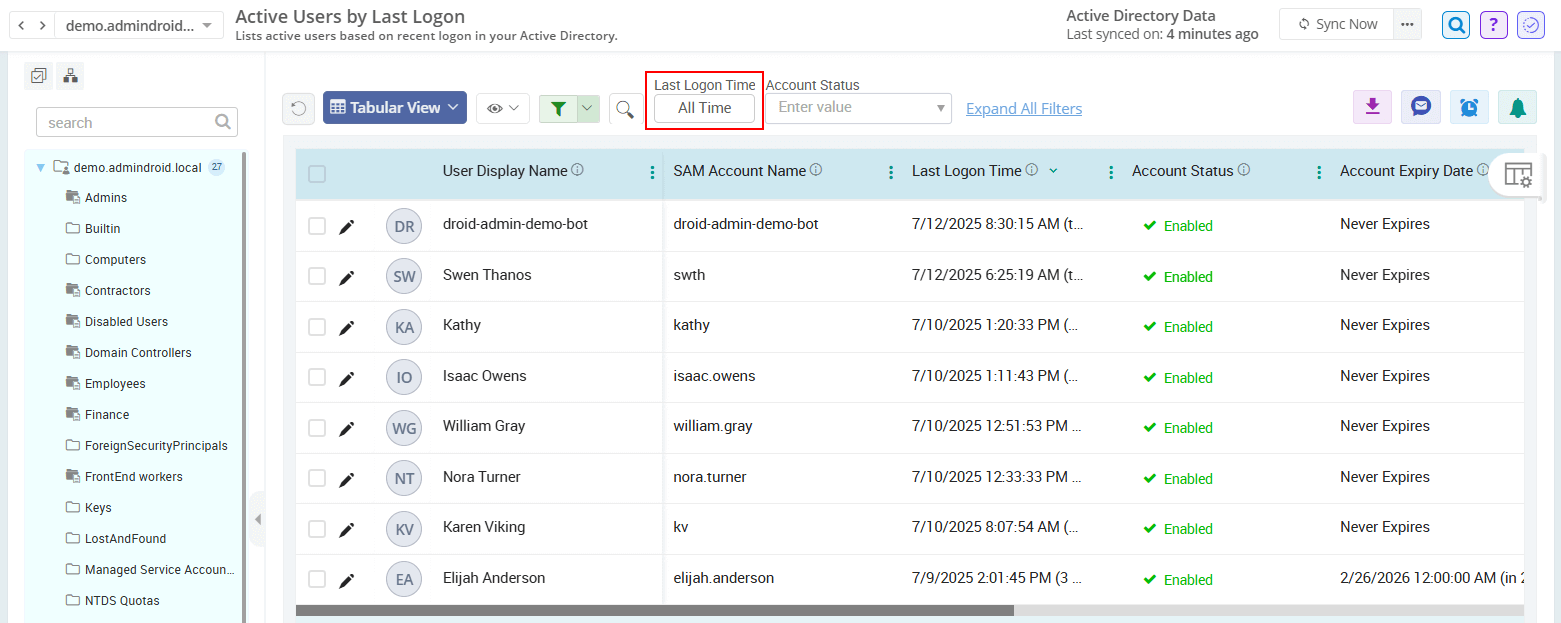Check the header select-all checkbox

tap(317, 172)
